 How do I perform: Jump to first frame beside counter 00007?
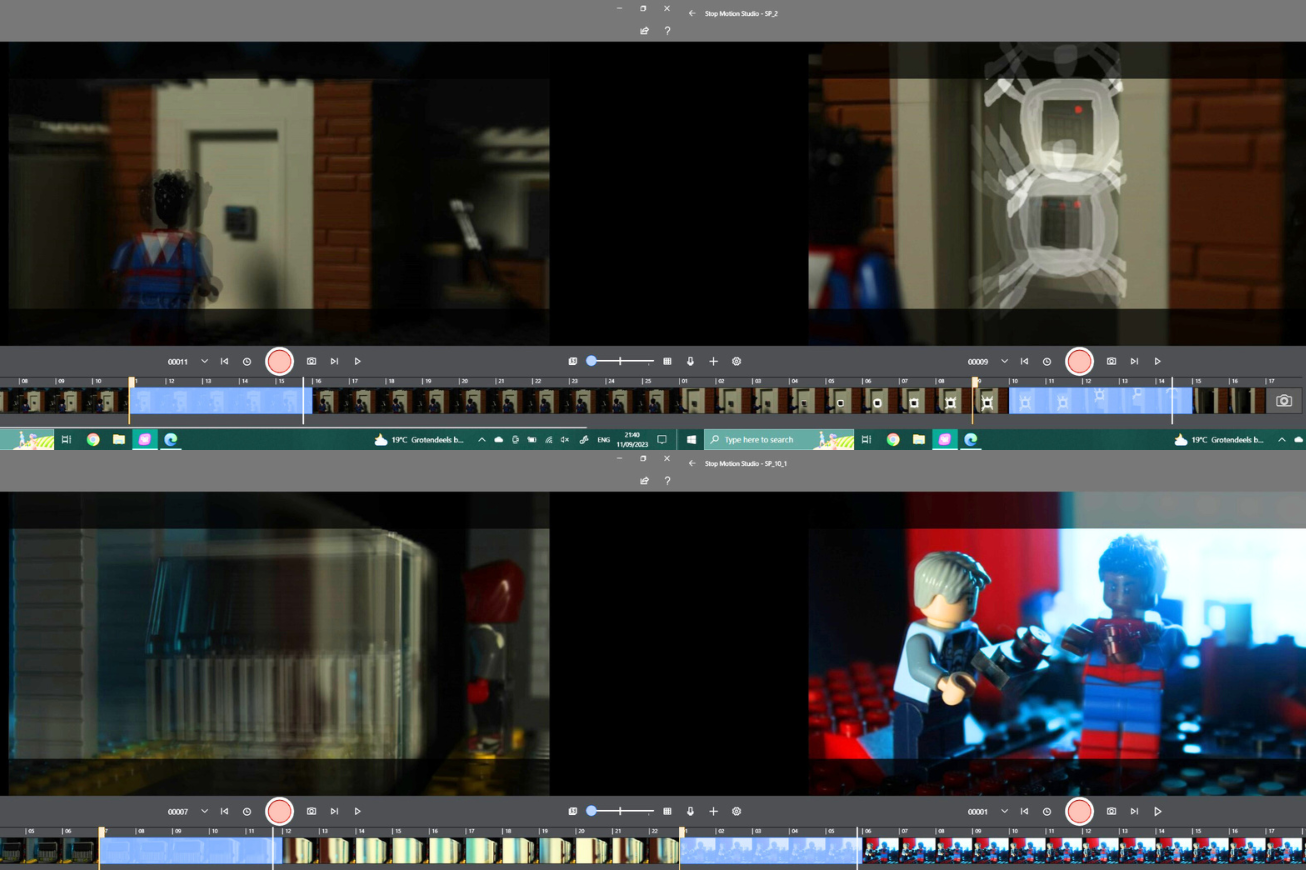click(x=224, y=812)
